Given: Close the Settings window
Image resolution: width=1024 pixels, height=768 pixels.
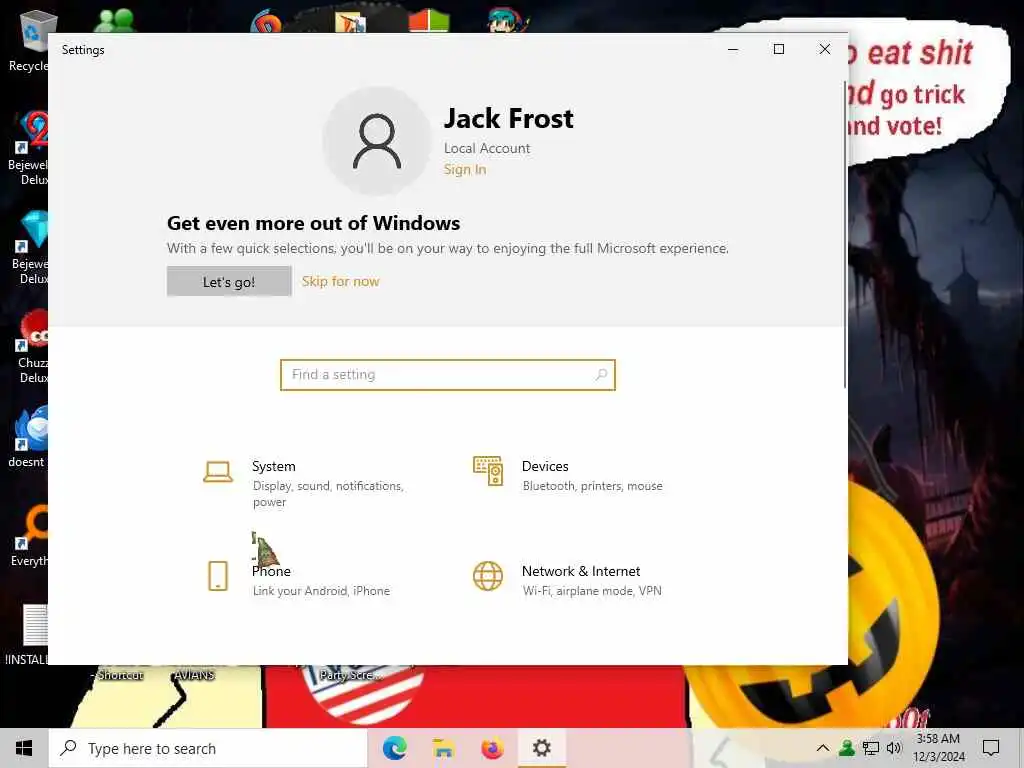Looking at the screenshot, I should pyautogui.click(x=825, y=50).
